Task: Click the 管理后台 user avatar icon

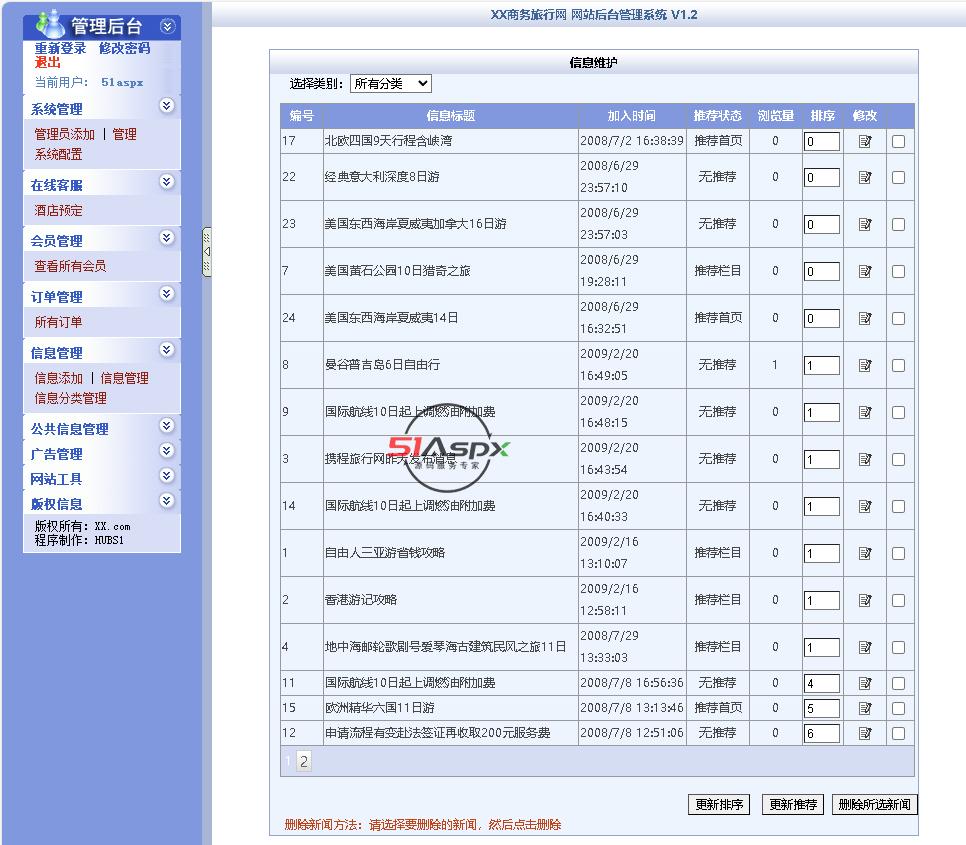Action: coord(51,23)
